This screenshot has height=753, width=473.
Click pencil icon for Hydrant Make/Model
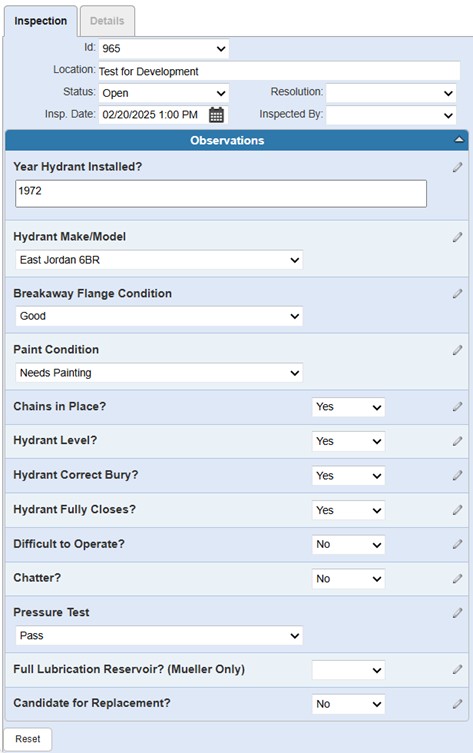(458, 237)
